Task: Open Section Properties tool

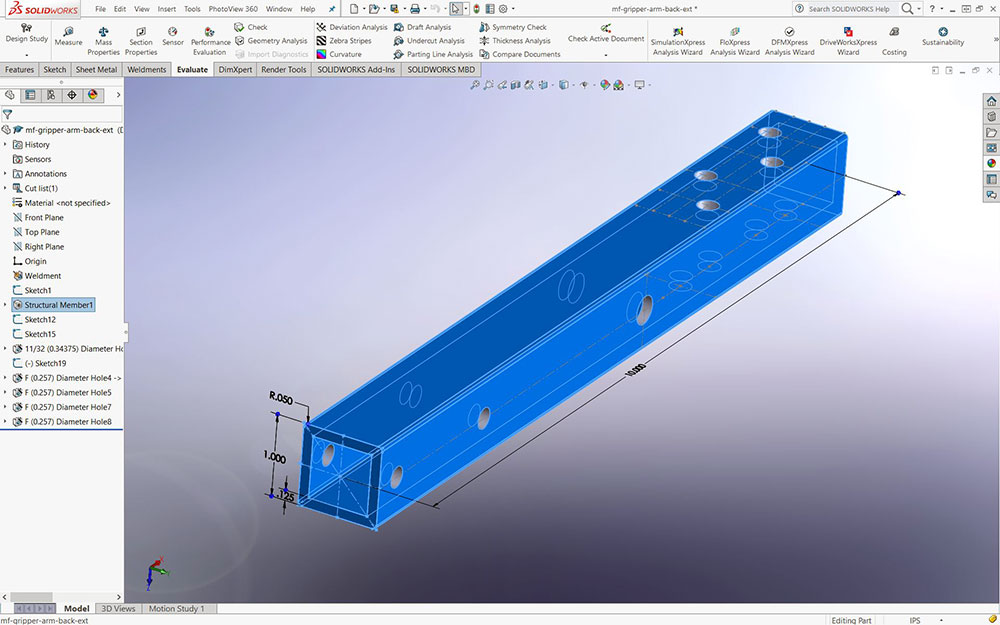Action: coord(141,38)
